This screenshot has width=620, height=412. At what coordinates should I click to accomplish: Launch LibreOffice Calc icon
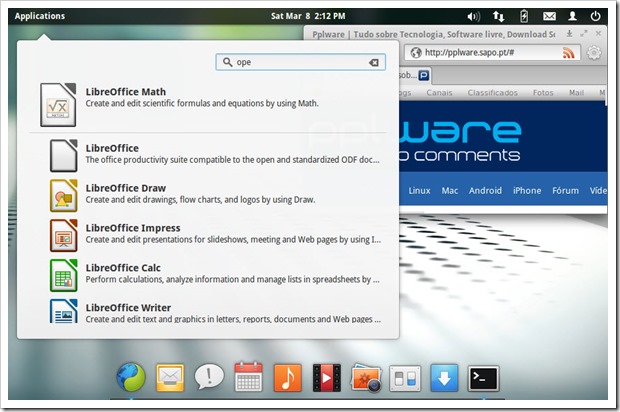[63, 275]
